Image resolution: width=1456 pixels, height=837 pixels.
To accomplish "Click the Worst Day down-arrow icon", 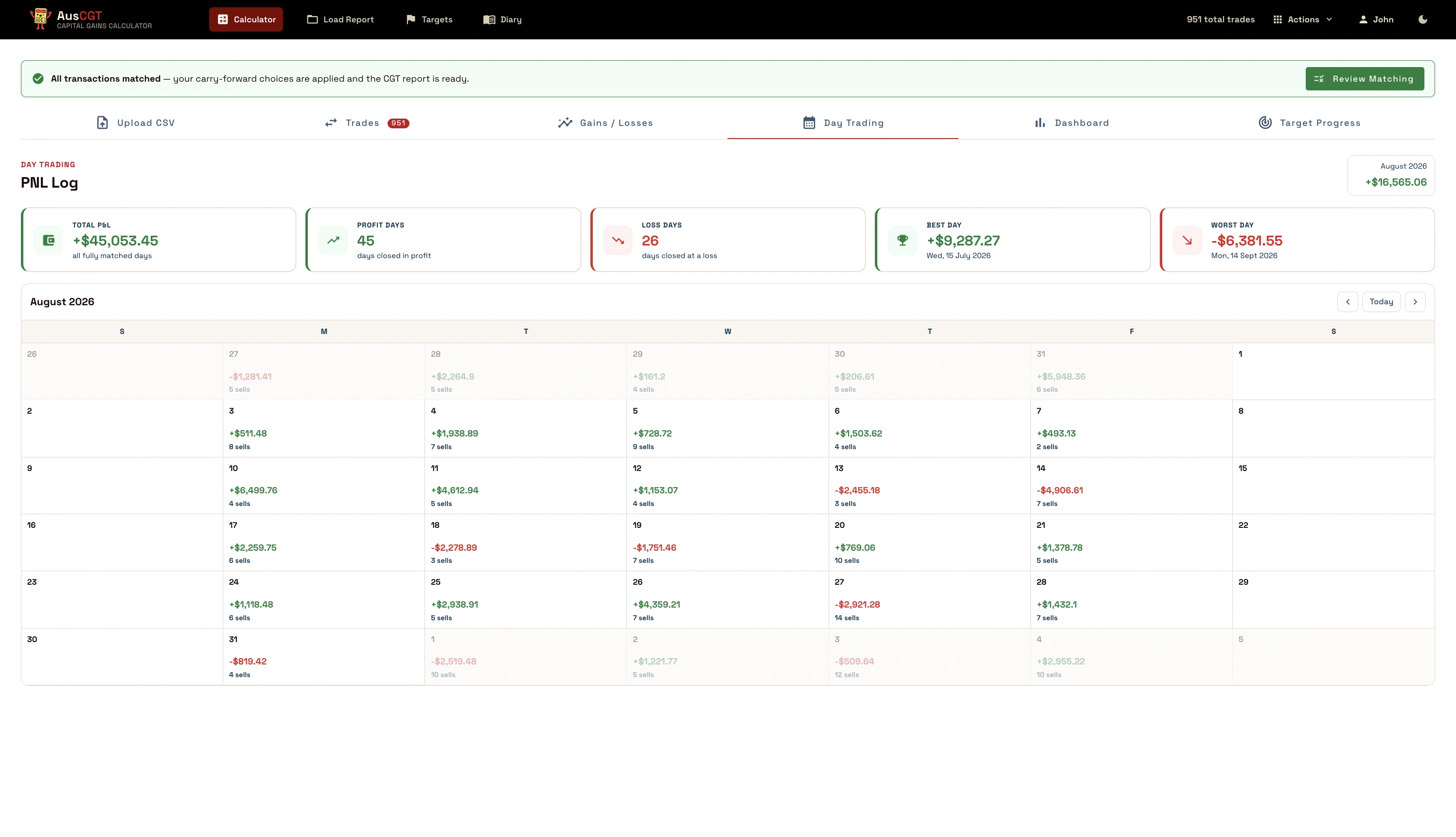I will (x=1188, y=240).
